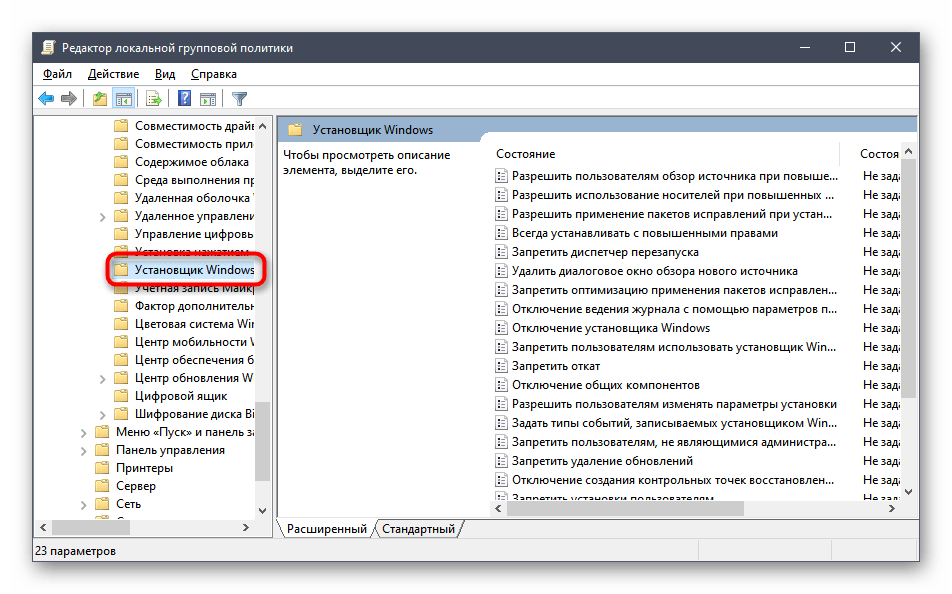Toggle the Show/Hide Action Pane icon
The width and height of the screenshot is (952, 594).
(208, 99)
